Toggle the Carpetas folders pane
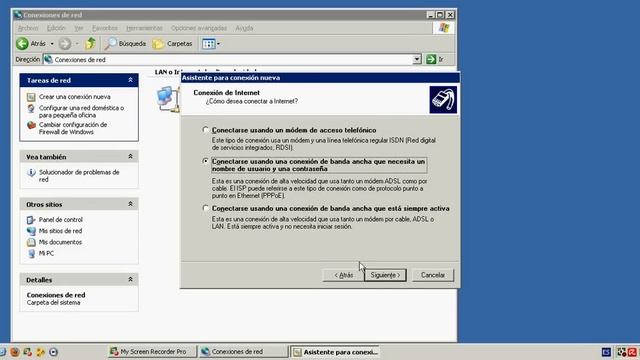 (x=172, y=43)
